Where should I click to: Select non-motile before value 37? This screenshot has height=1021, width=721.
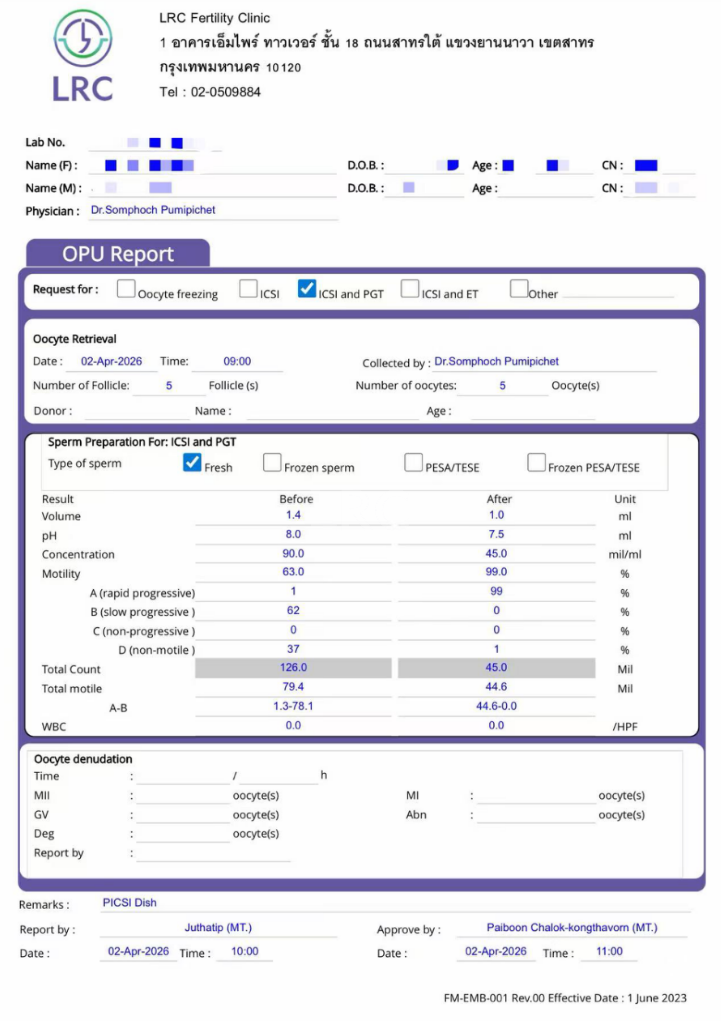tap(293, 649)
